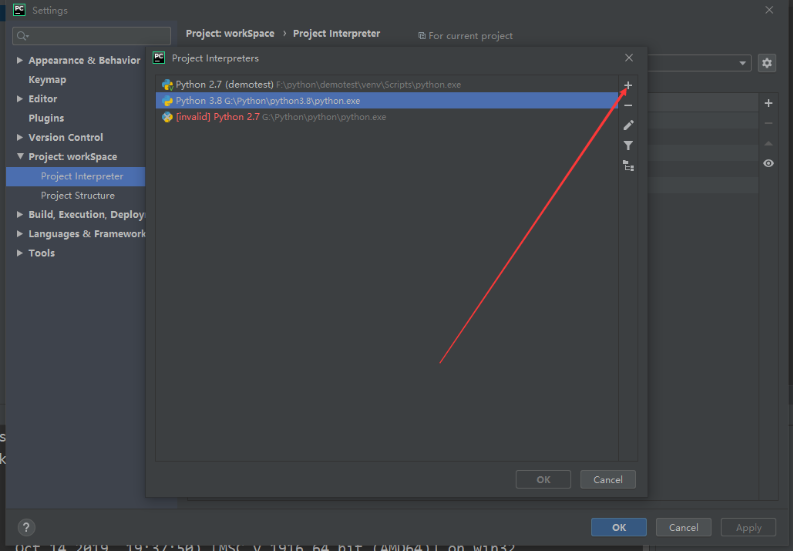Click PyCharm logo in Project Interpreters title
Image resolution: width=793 pixels, height=553 pixels.
point(159,58)
